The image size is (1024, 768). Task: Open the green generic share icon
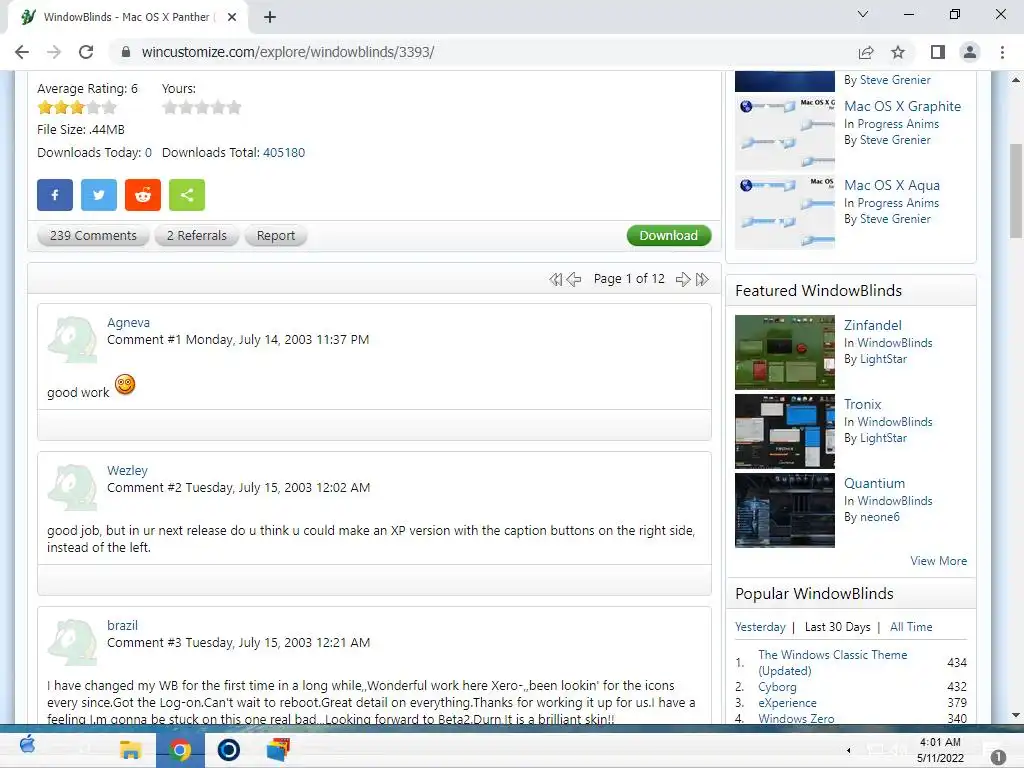(187, 195)
